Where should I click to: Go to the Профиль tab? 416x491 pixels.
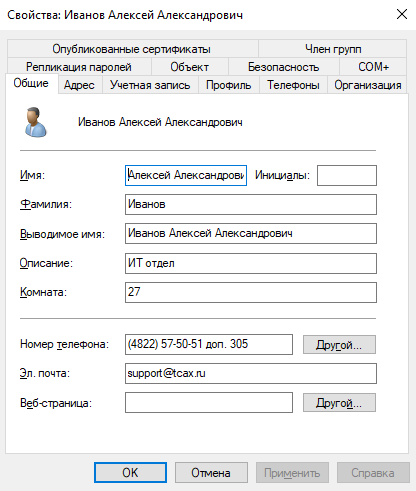click(x=229, y=85)
